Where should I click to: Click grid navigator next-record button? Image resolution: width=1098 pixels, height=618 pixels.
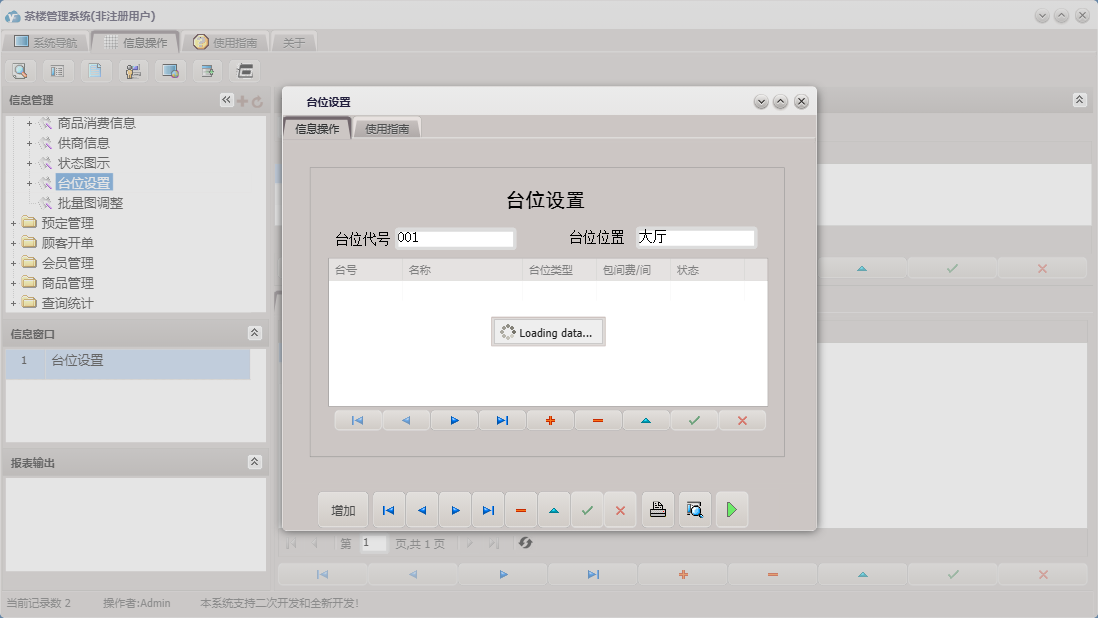point(454,421)
